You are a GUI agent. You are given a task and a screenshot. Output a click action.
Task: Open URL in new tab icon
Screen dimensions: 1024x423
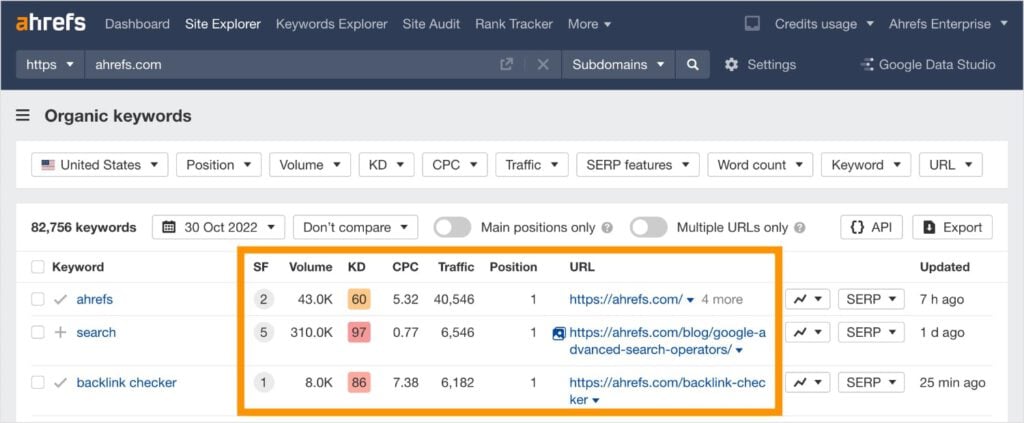point(506,65)
